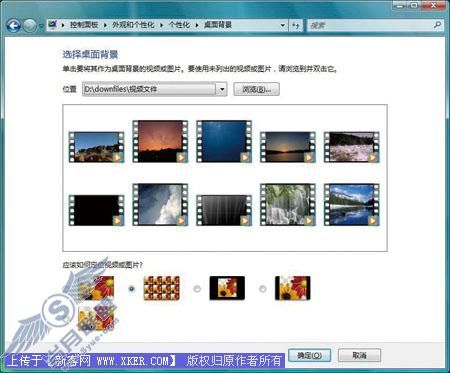Click the refresh button next to address bar

(x=296, y=25)
